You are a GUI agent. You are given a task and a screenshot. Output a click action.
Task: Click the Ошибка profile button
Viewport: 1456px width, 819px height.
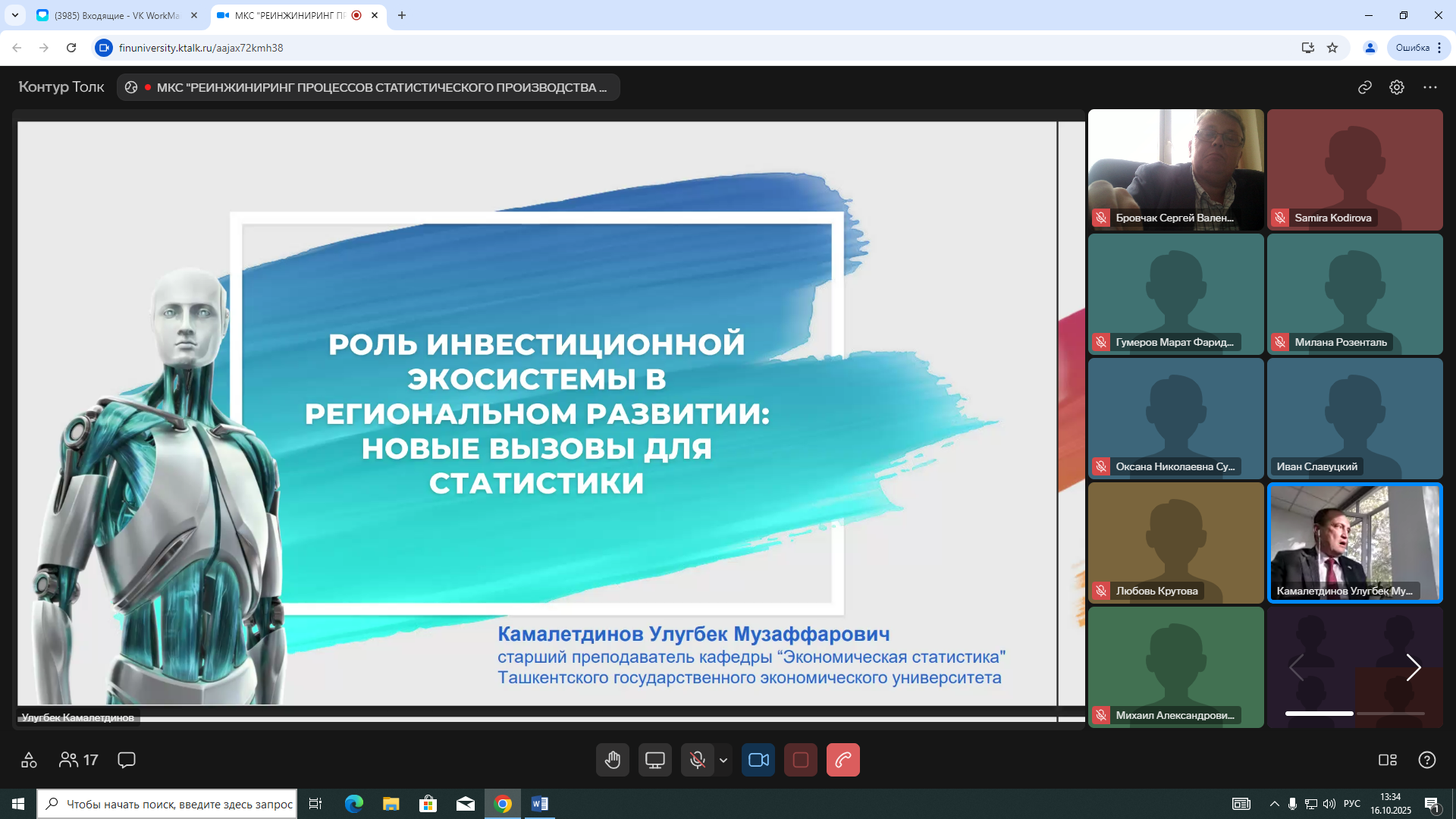pos(1413,48)
